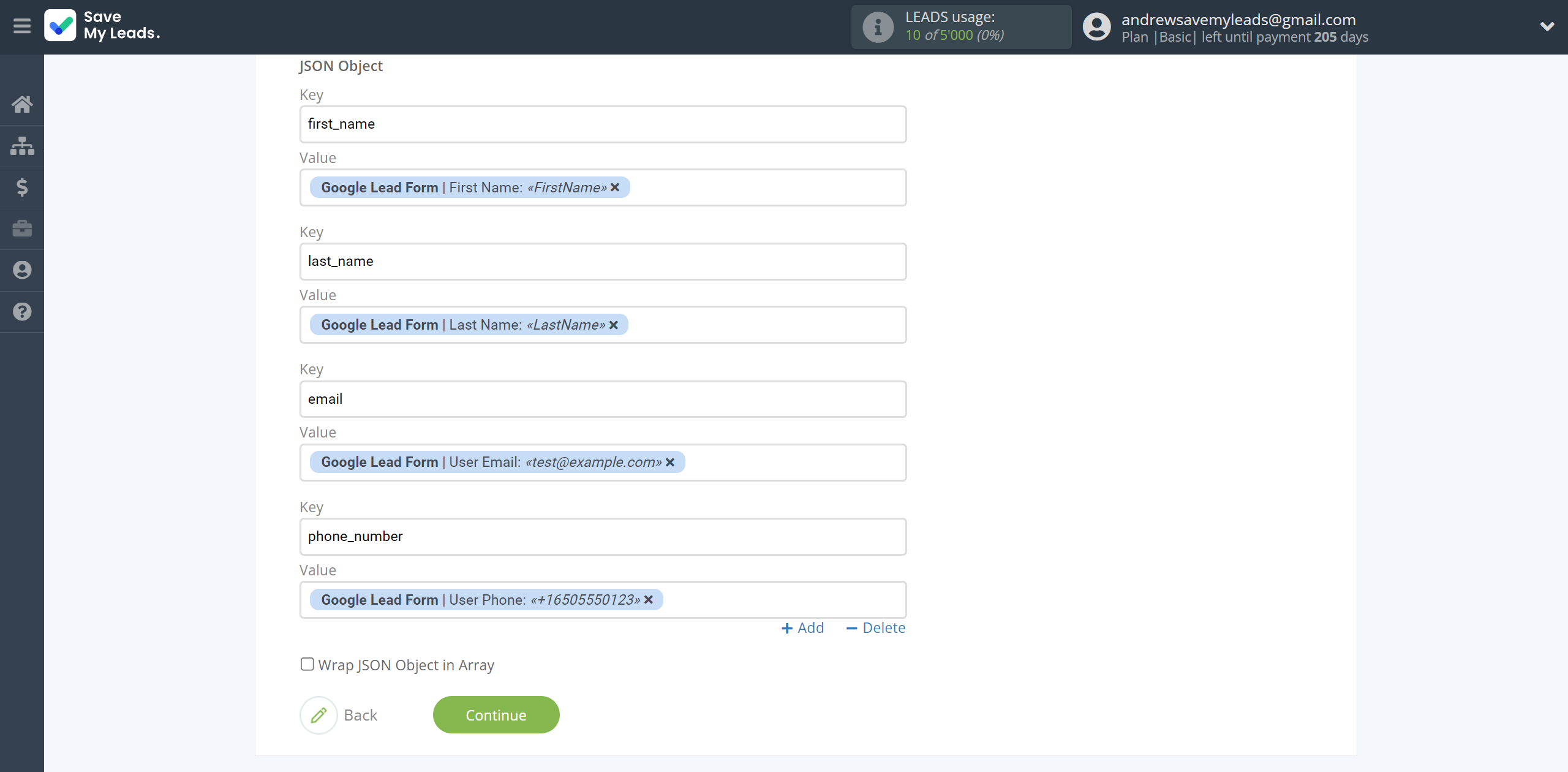Click the User Email value field
This screenshot has width=1568, height=772.
[x=603, y=463]
